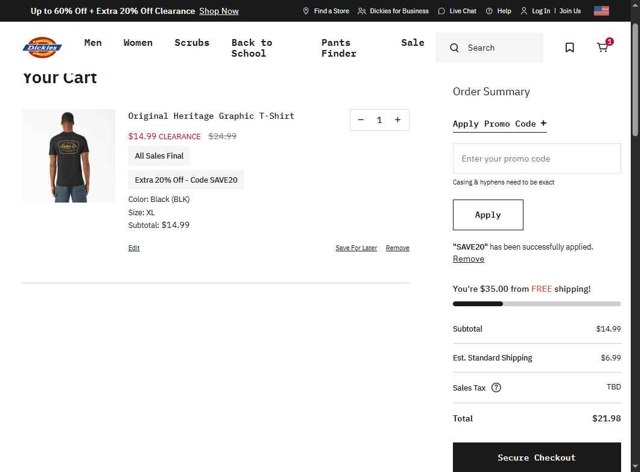The width and height of the screenshot is (640, 472).
Task: Click the Apply promo button
Action: 488,215
